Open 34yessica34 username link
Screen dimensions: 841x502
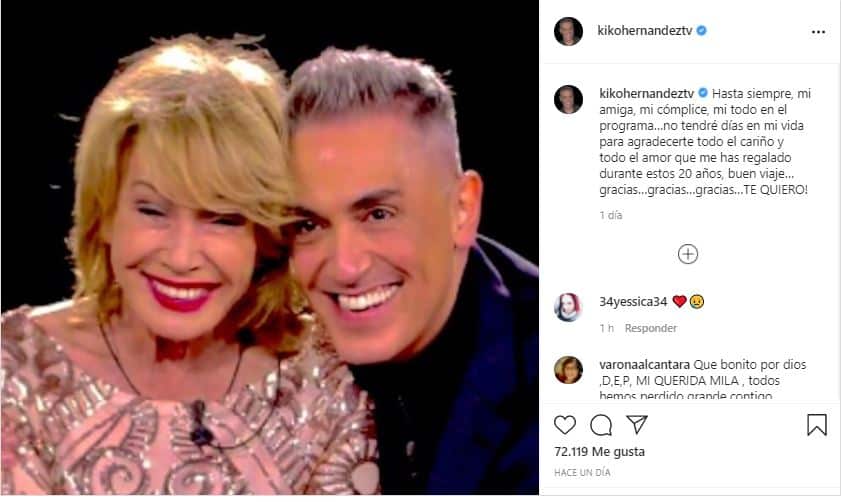click(x=633, y=302)
